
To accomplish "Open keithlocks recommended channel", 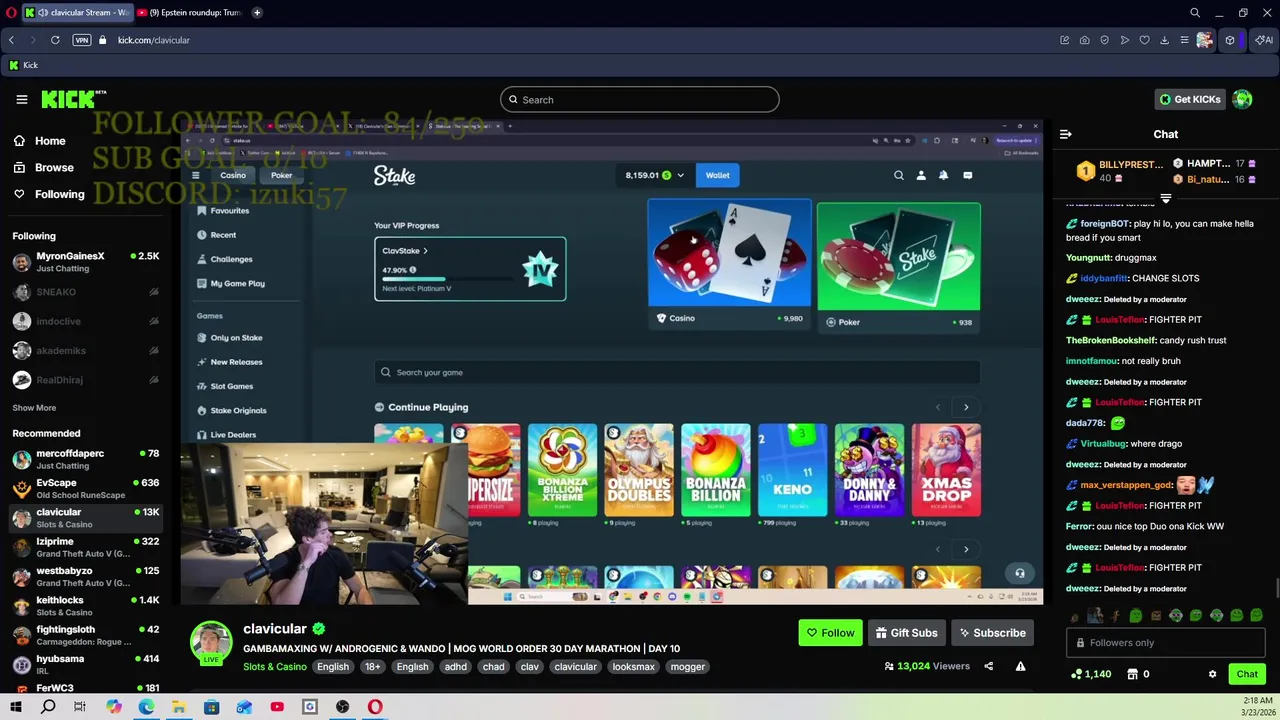I will [86, 606].
